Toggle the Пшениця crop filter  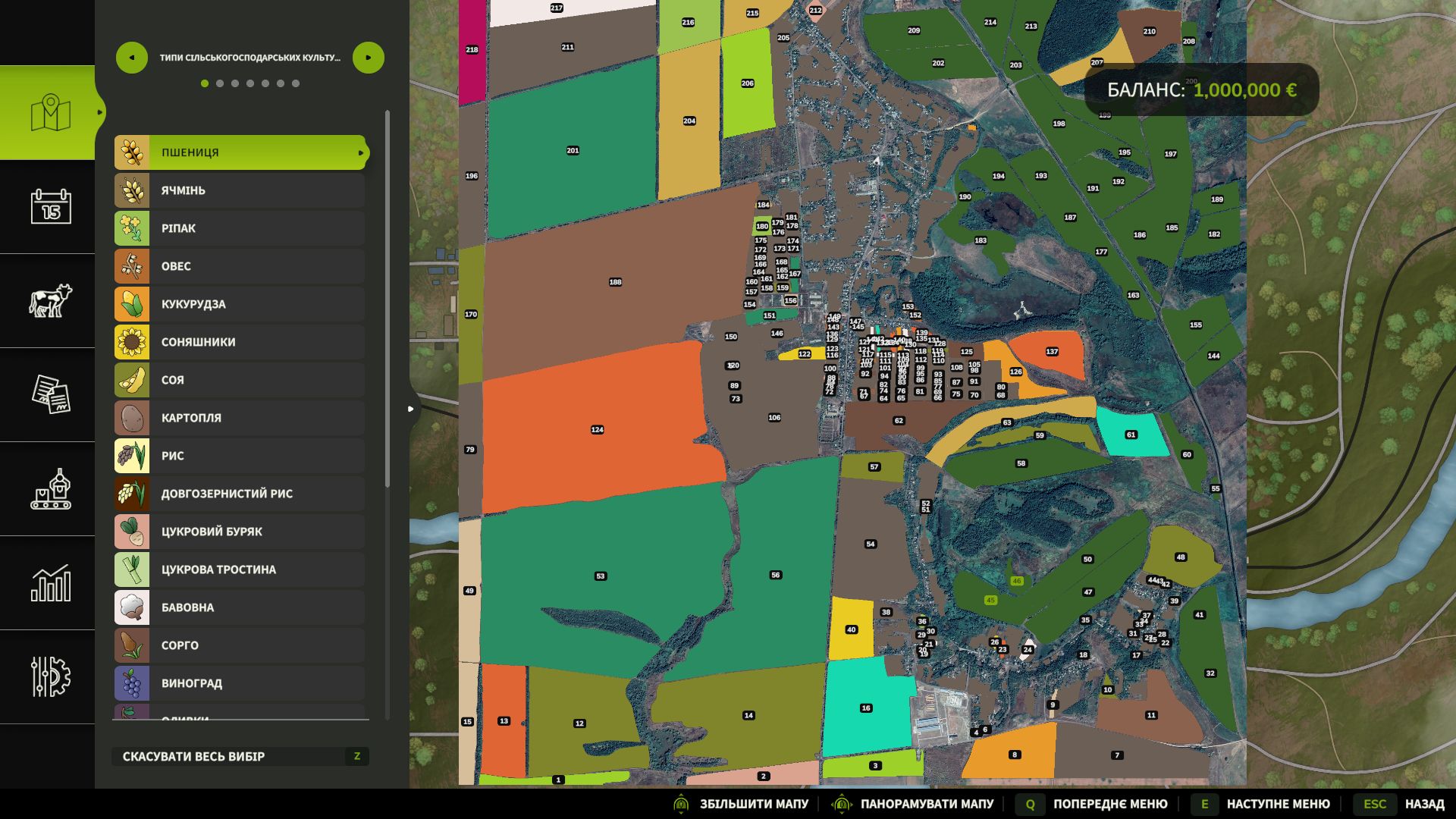240,152
